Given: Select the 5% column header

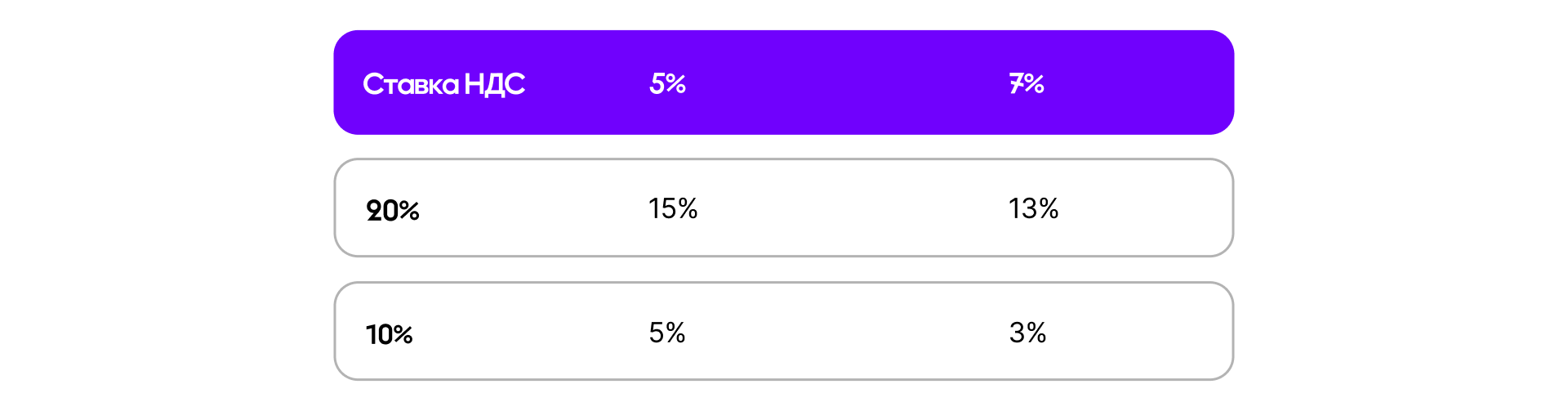Looking at the screenshot, I should coord(667,83).
